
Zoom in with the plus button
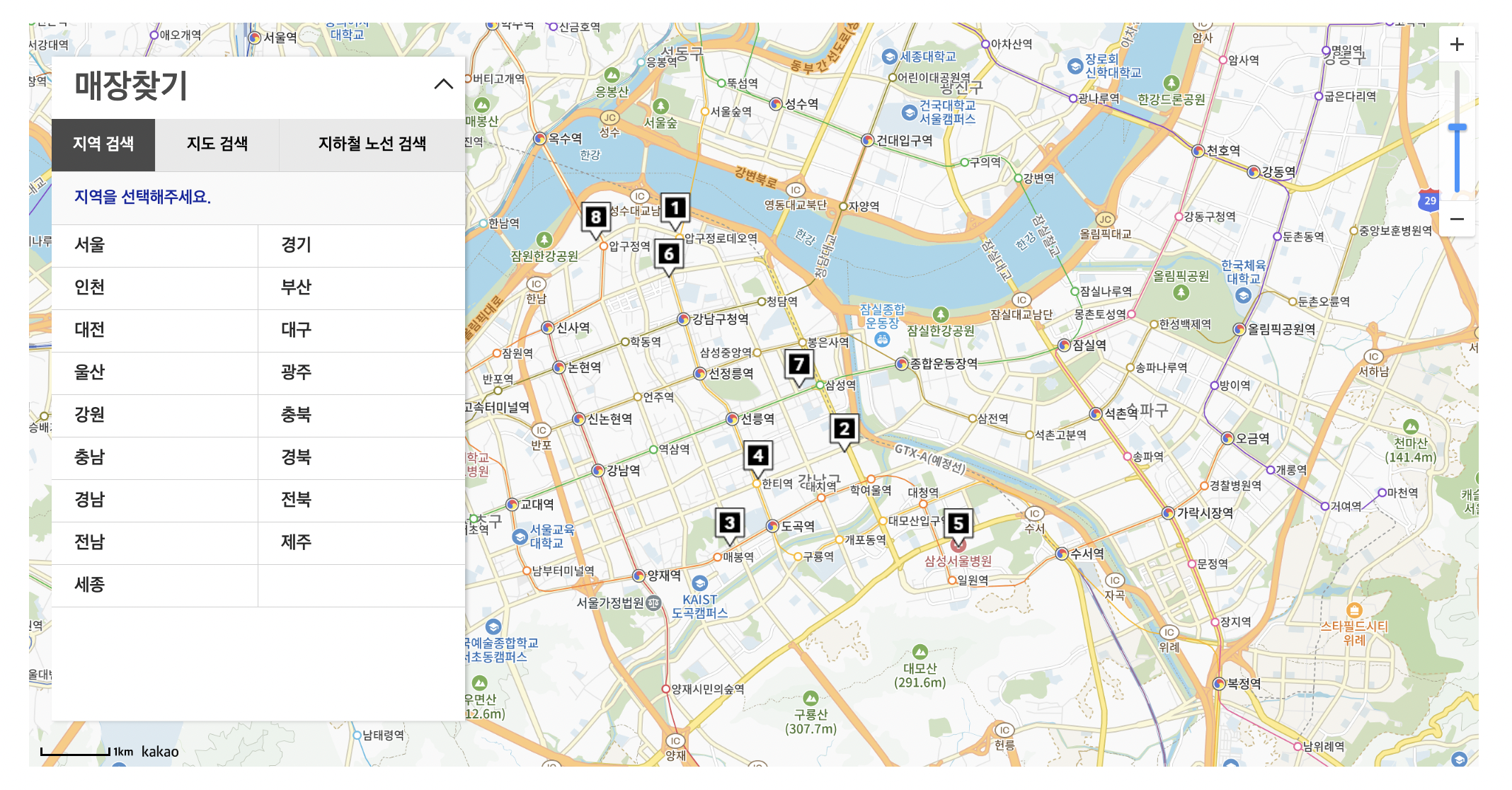1457,45
